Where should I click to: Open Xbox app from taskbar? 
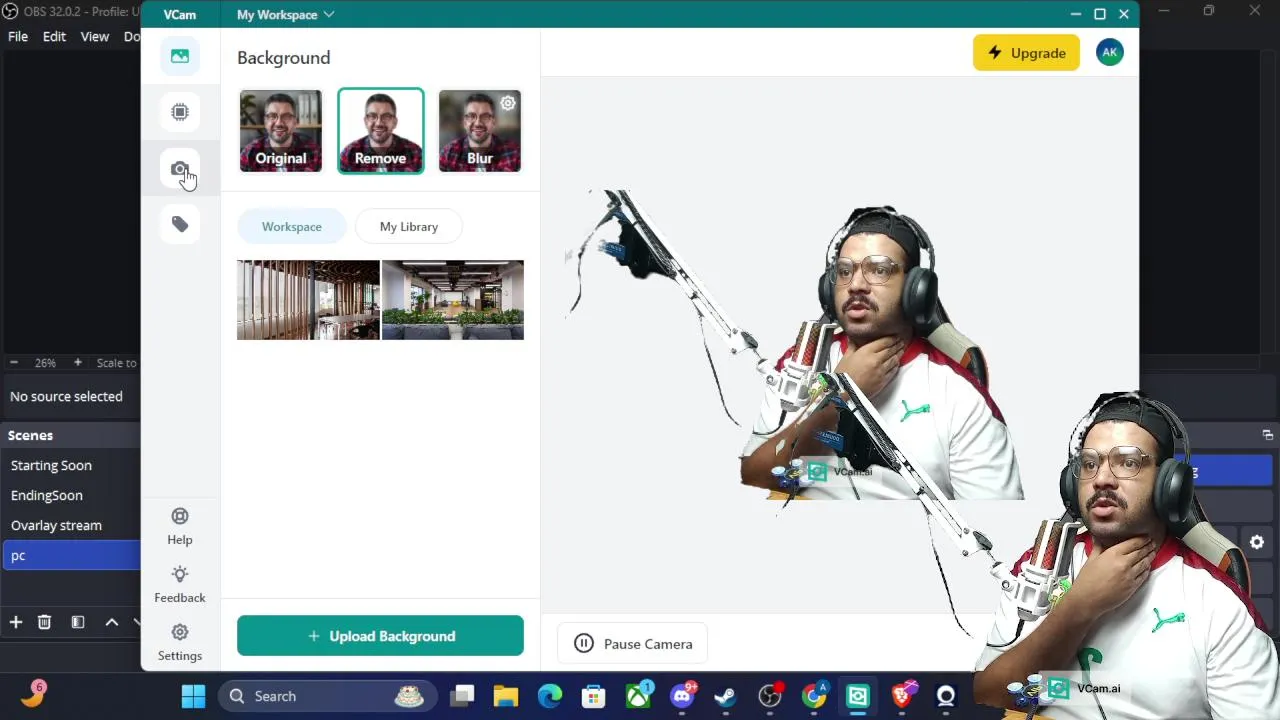tap(638, 696)
